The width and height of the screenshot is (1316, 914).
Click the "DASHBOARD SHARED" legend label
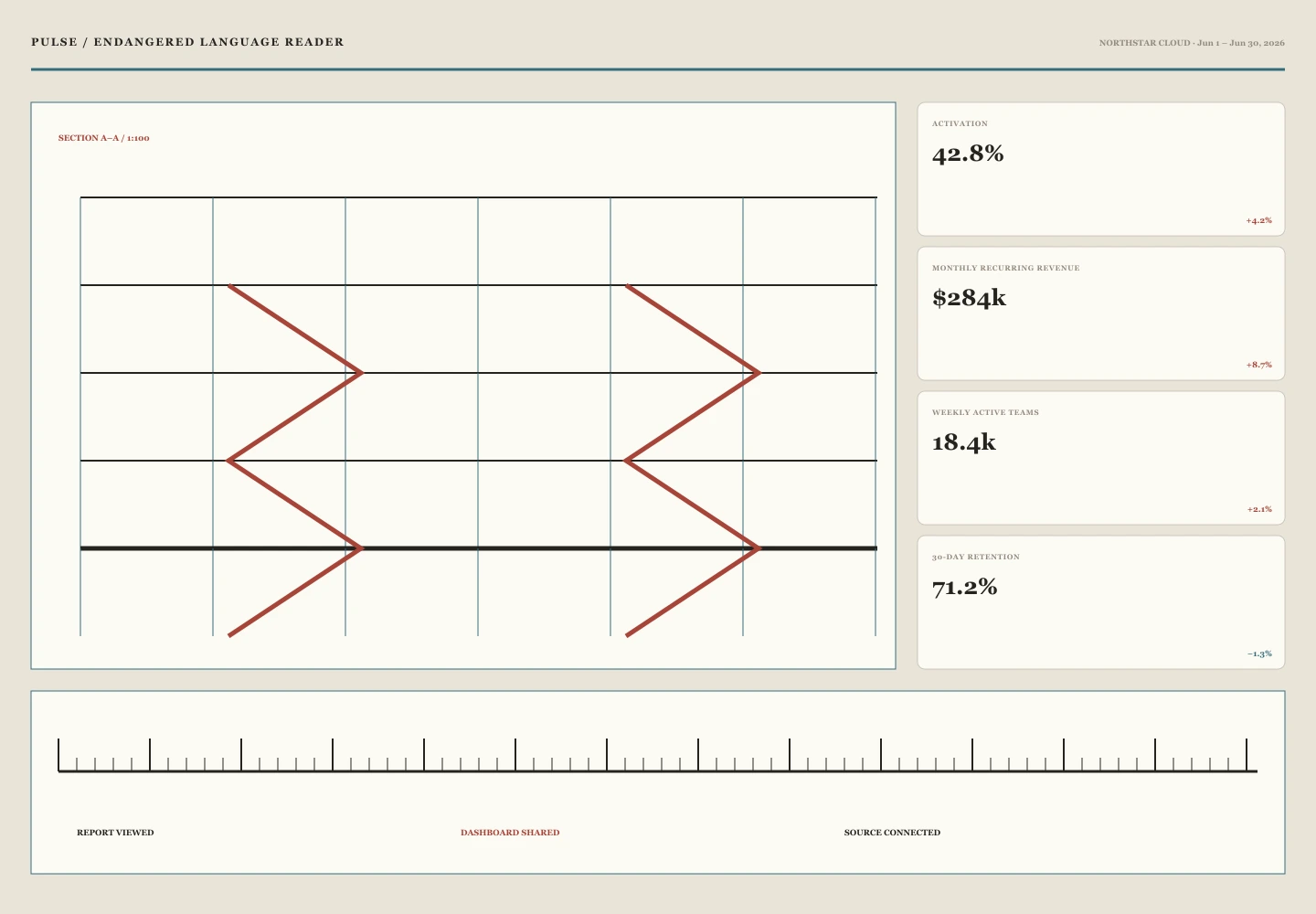(510, 833)
